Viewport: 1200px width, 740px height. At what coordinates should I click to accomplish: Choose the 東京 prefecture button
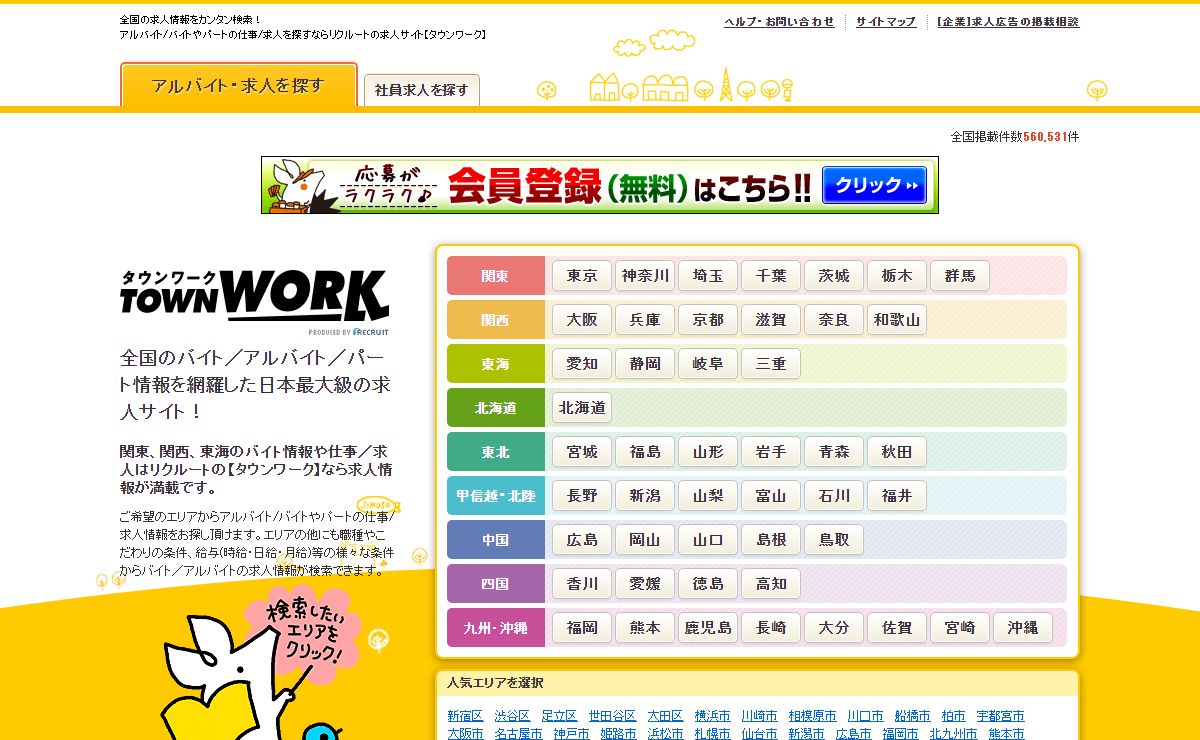point(582,276)
